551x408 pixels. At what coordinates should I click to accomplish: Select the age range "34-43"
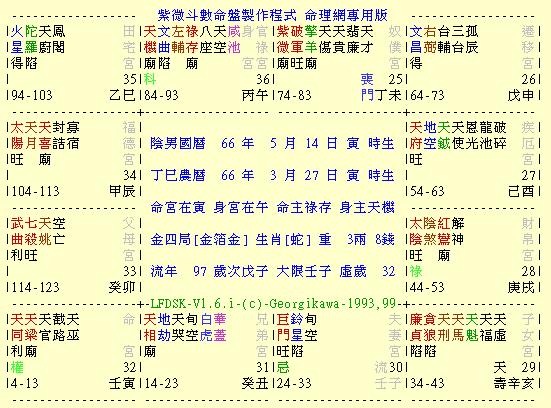427,383
